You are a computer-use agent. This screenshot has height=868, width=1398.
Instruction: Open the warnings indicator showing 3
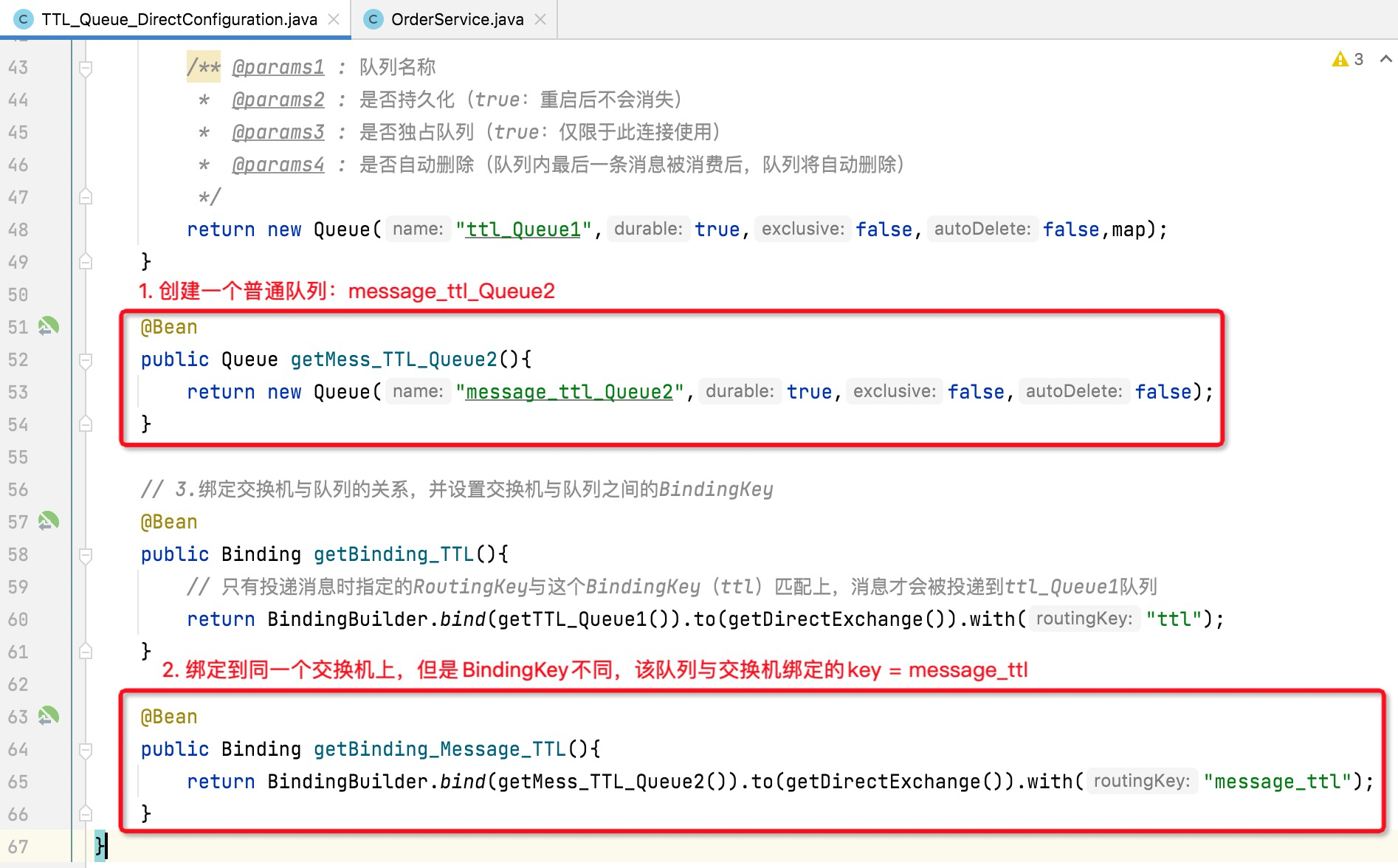click(x=1348, y=59)
